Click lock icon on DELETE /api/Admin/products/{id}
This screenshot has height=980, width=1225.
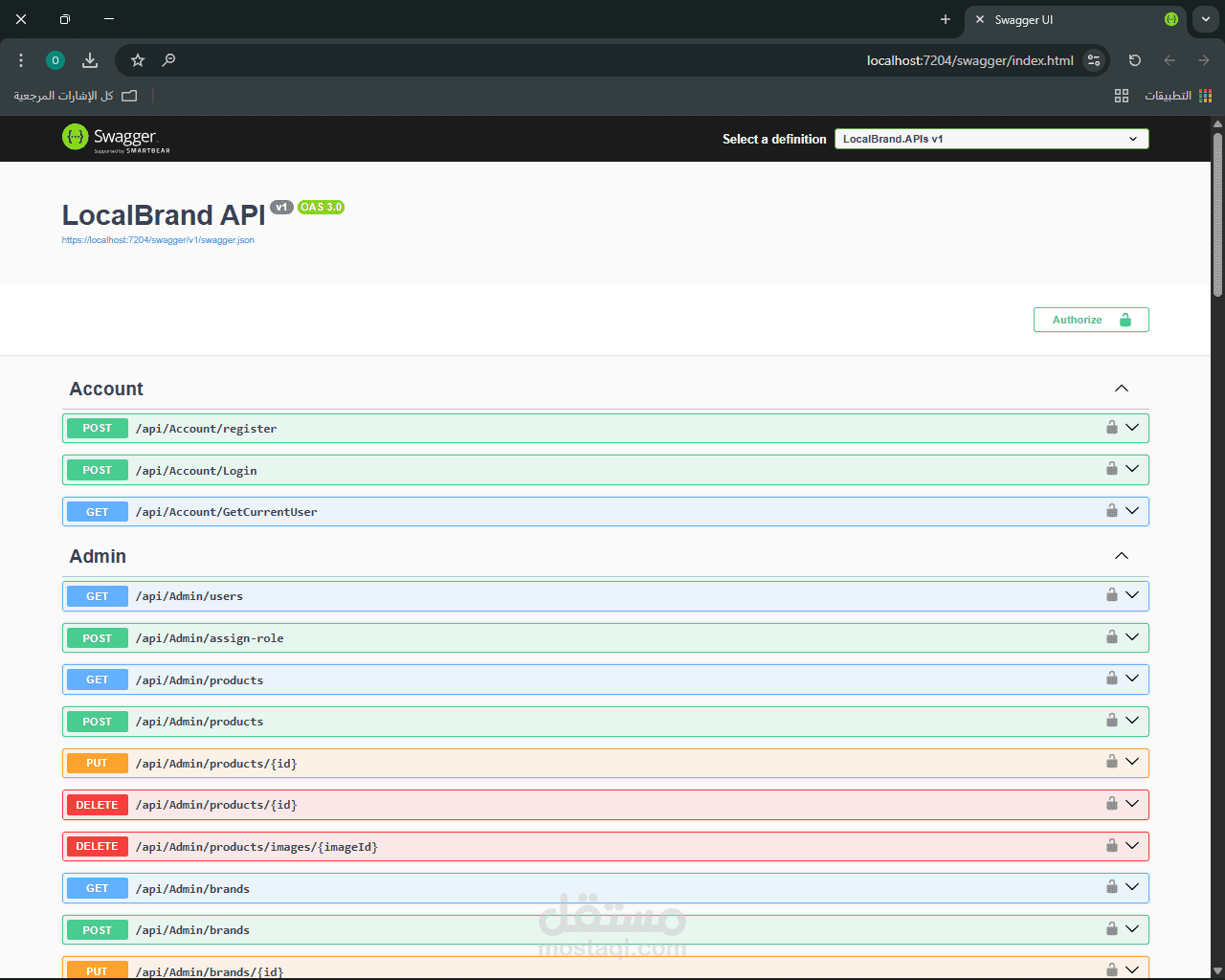point(1112,803)
